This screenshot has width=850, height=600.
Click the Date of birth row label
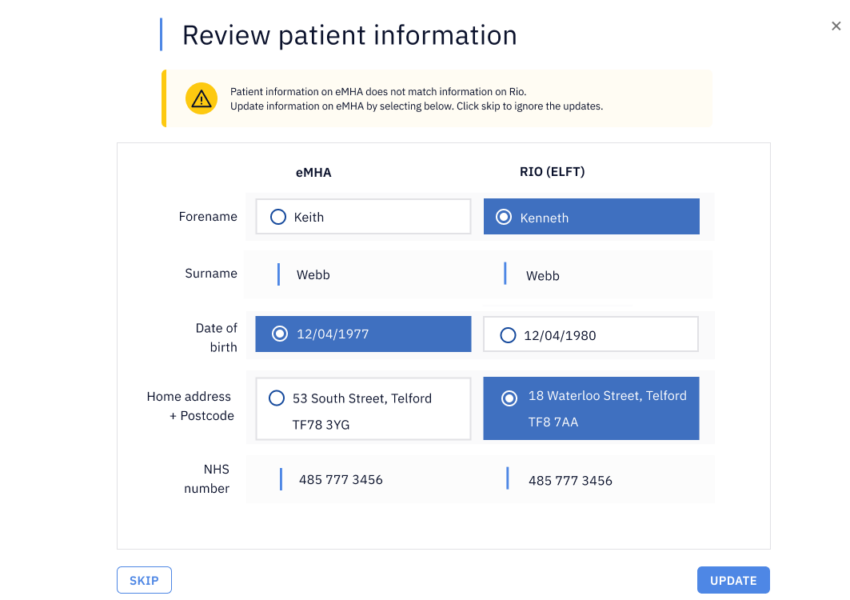pyautogui.click(x=216, y=338)
